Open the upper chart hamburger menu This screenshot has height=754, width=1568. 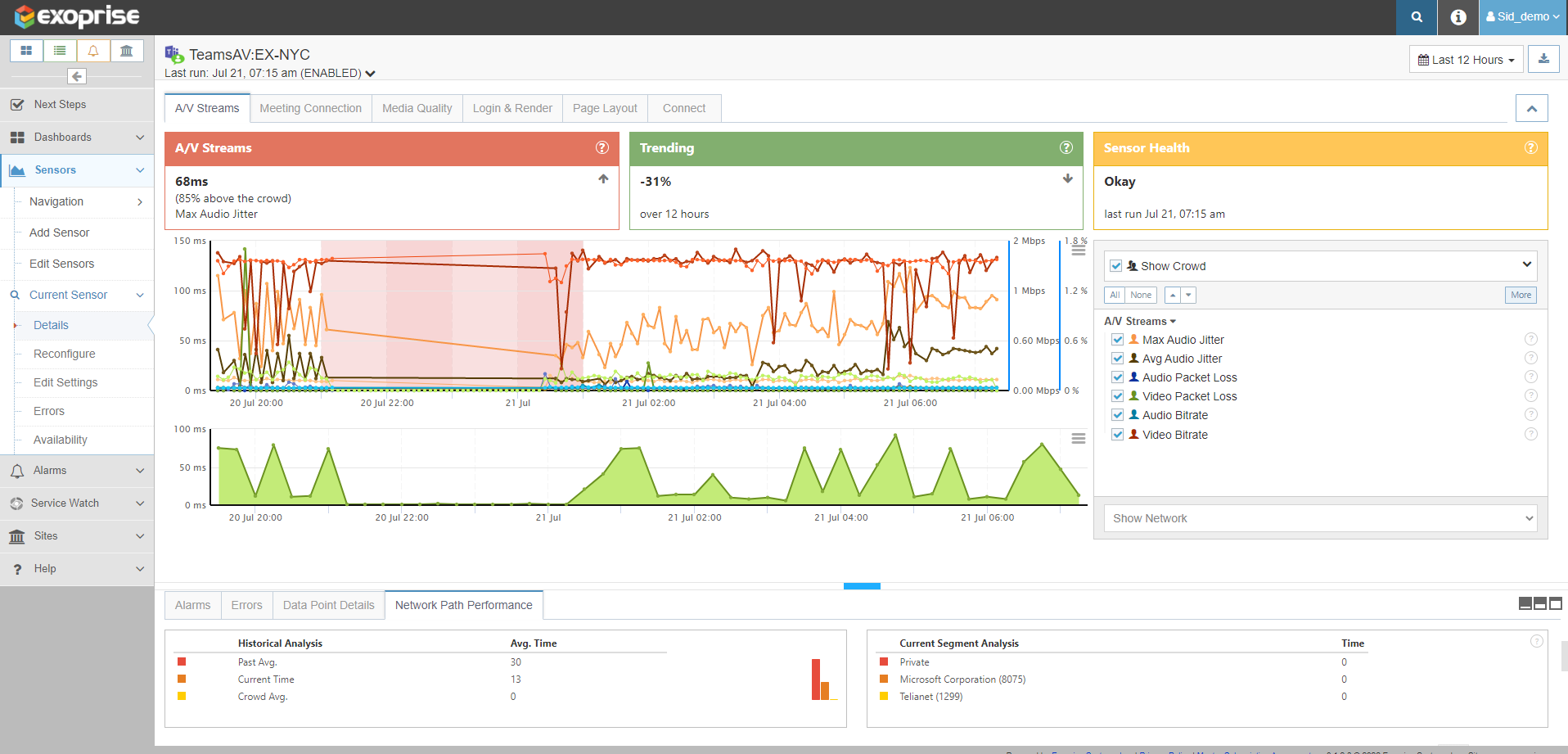tap(1079, 251)
